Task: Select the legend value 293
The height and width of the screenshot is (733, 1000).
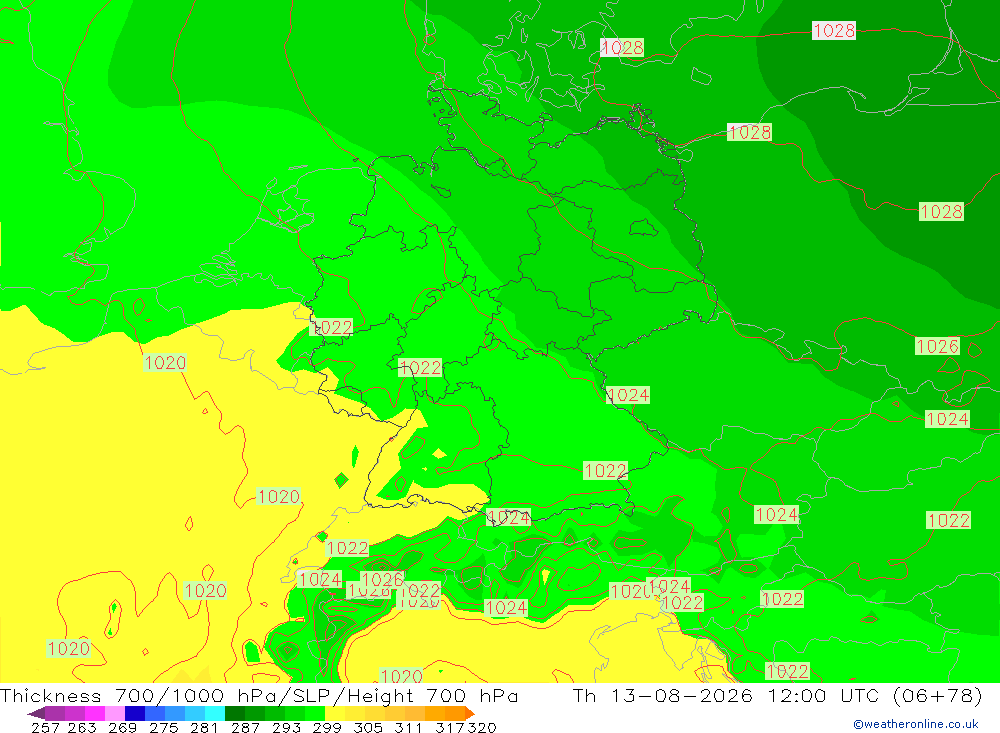Action: pos(286,727)
